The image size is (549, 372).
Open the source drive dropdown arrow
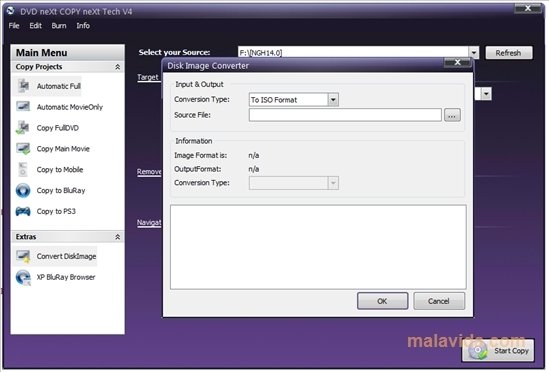pyautogui.click(x=474, y=53)
